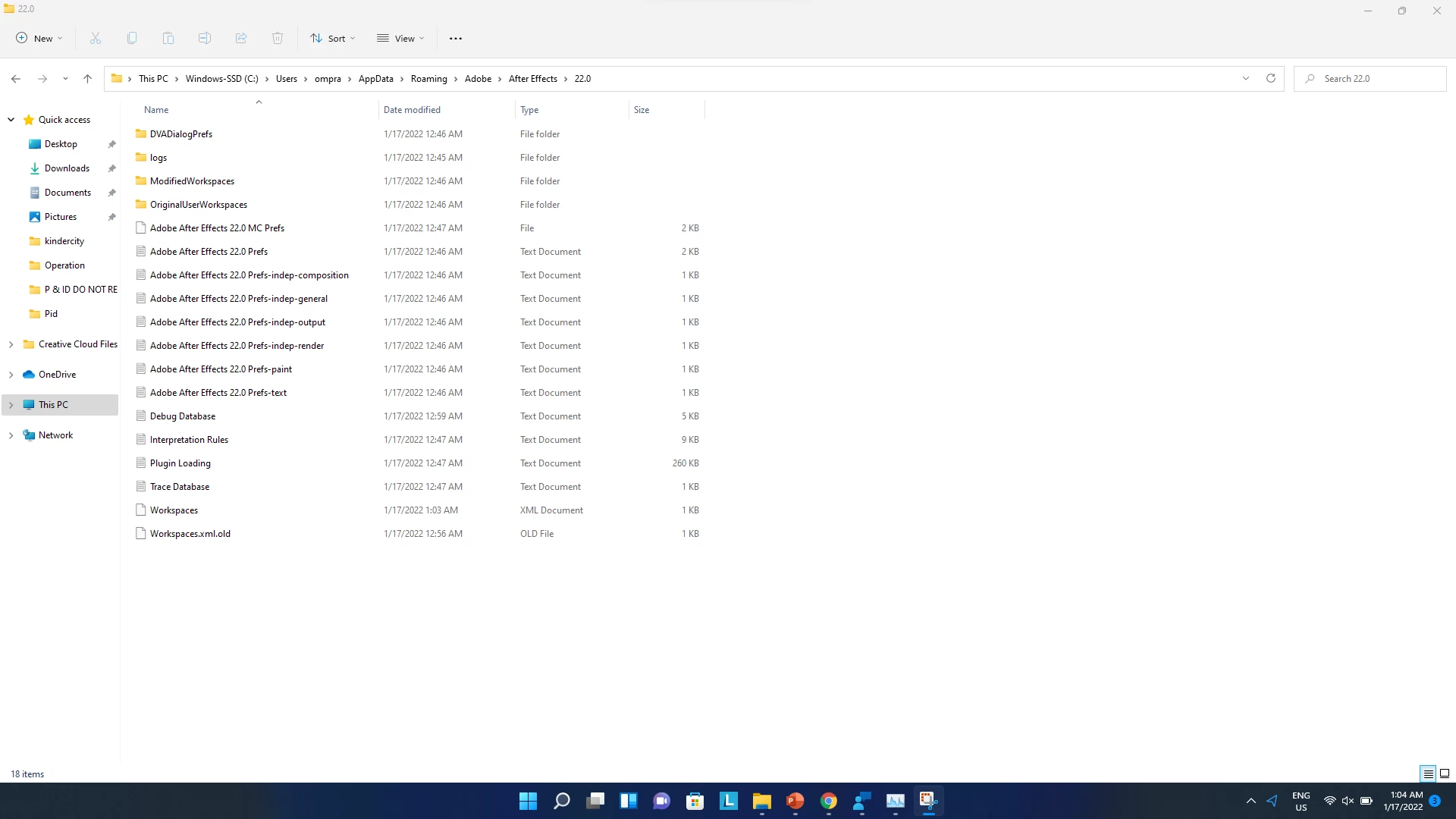Open the New item button
The height and width of the screenshot is (819, 1456).
point(39,38)
